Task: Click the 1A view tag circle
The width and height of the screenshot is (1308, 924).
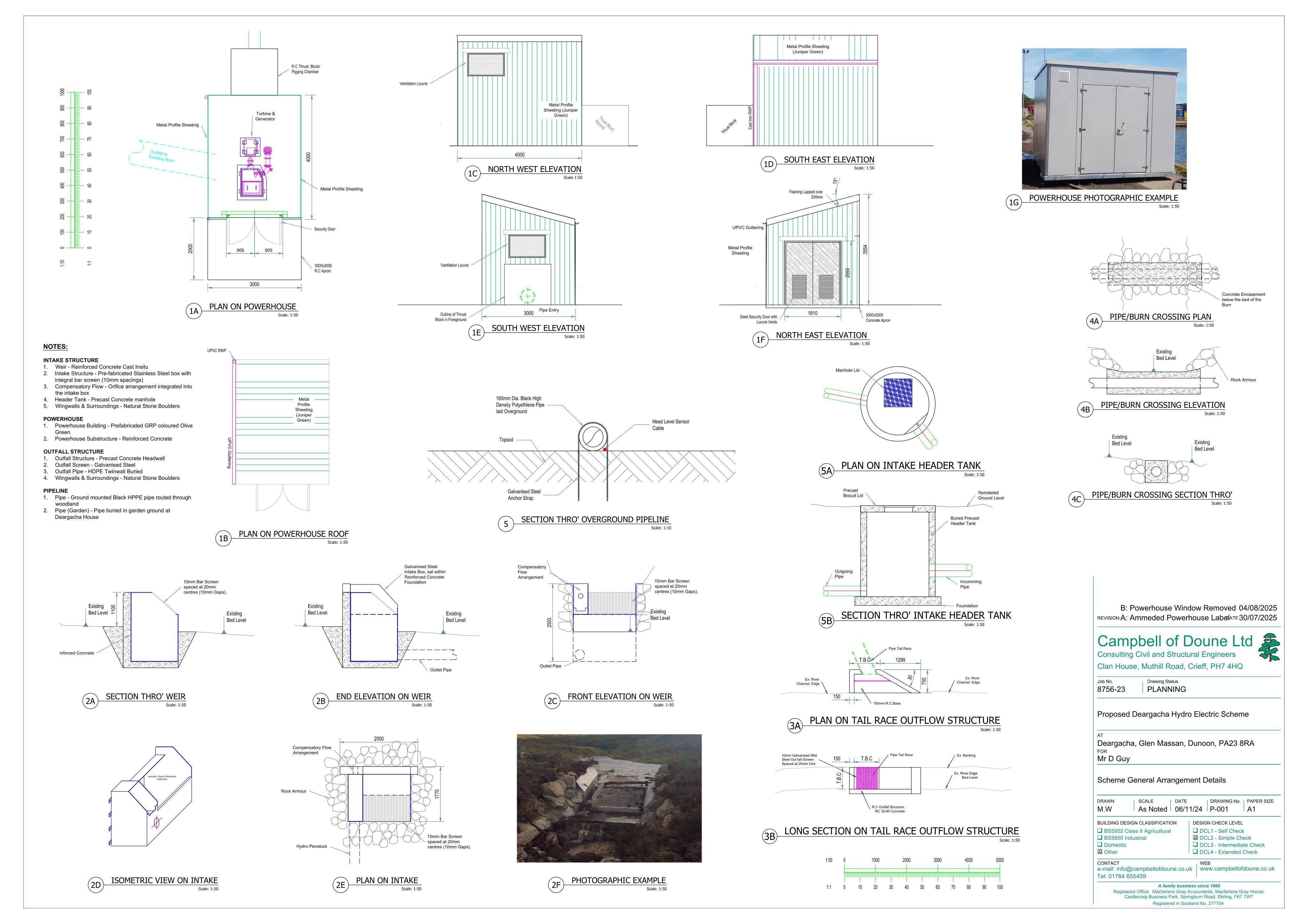Action: [194, 311]
